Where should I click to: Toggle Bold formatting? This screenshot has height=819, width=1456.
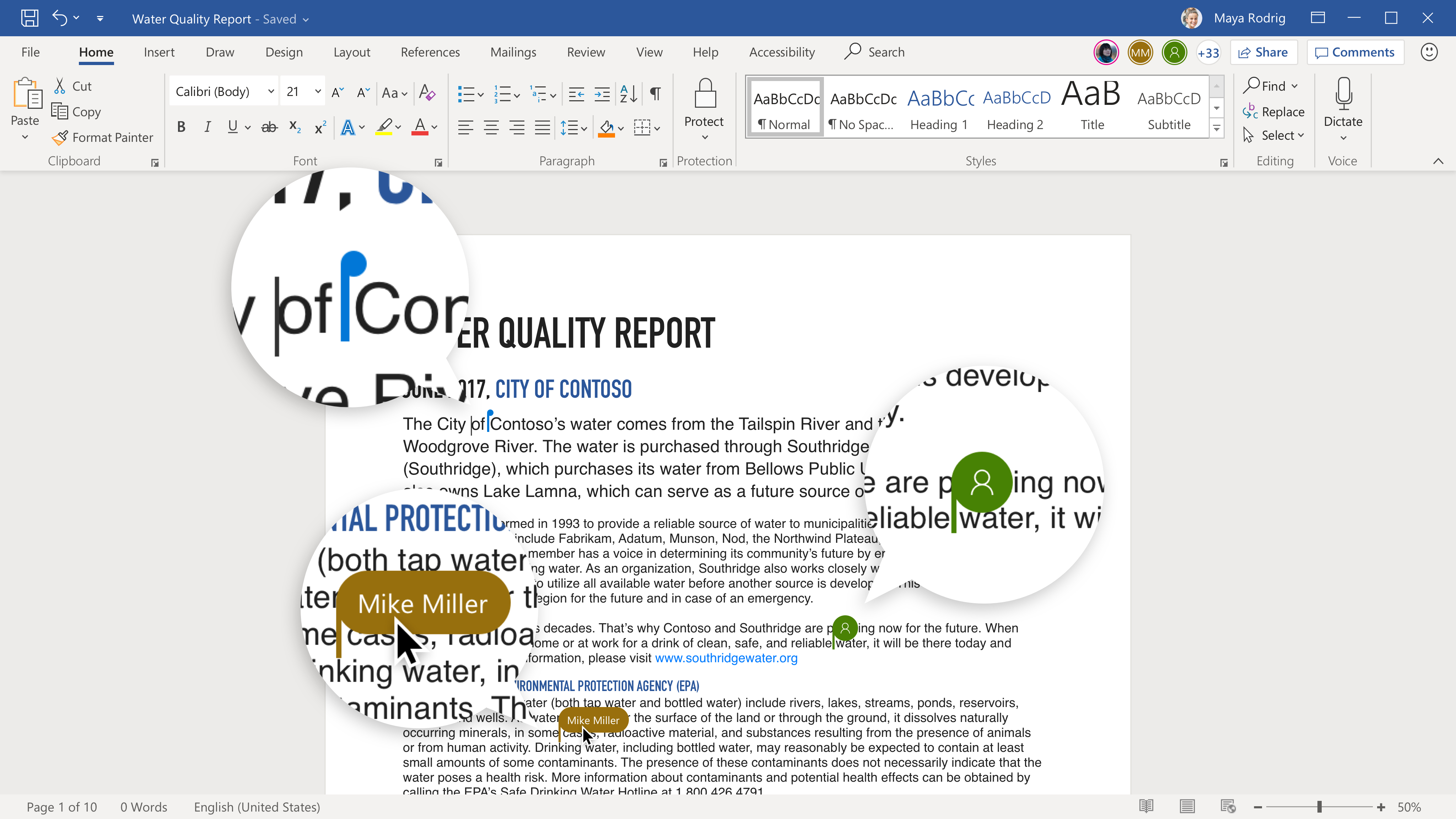(x=181, y=127)
